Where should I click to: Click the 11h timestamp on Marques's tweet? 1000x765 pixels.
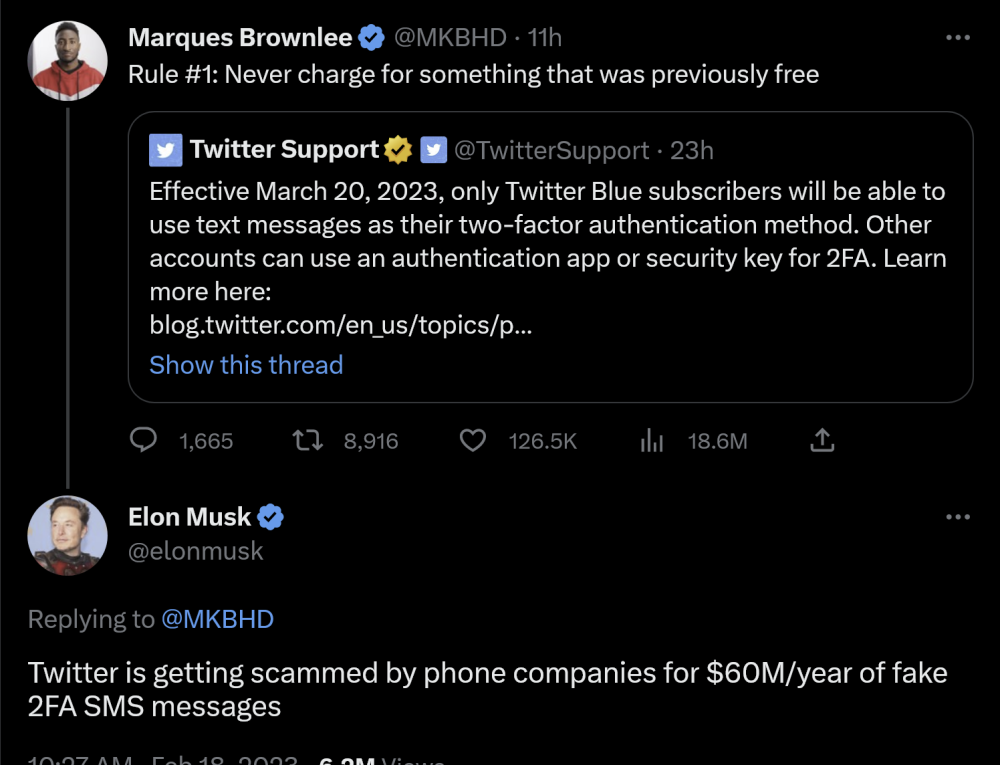click(545, 39)
